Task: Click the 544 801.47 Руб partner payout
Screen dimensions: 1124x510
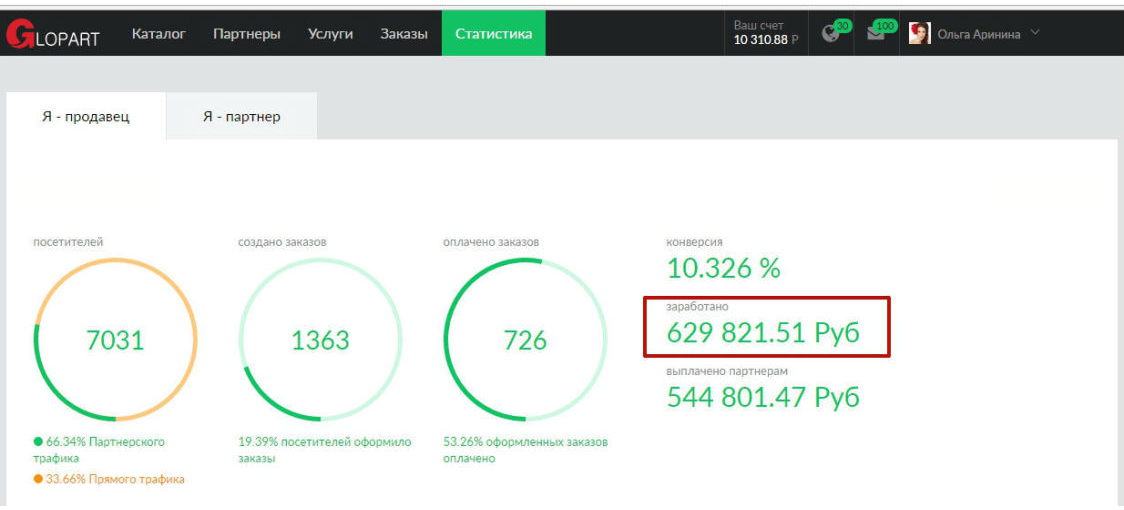Action: point(763,397)
